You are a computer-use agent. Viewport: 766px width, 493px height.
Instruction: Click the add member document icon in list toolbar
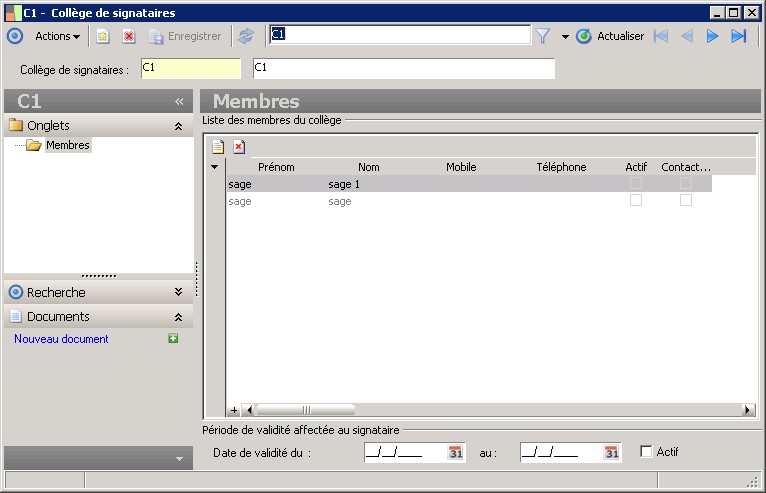click(218, 147)
